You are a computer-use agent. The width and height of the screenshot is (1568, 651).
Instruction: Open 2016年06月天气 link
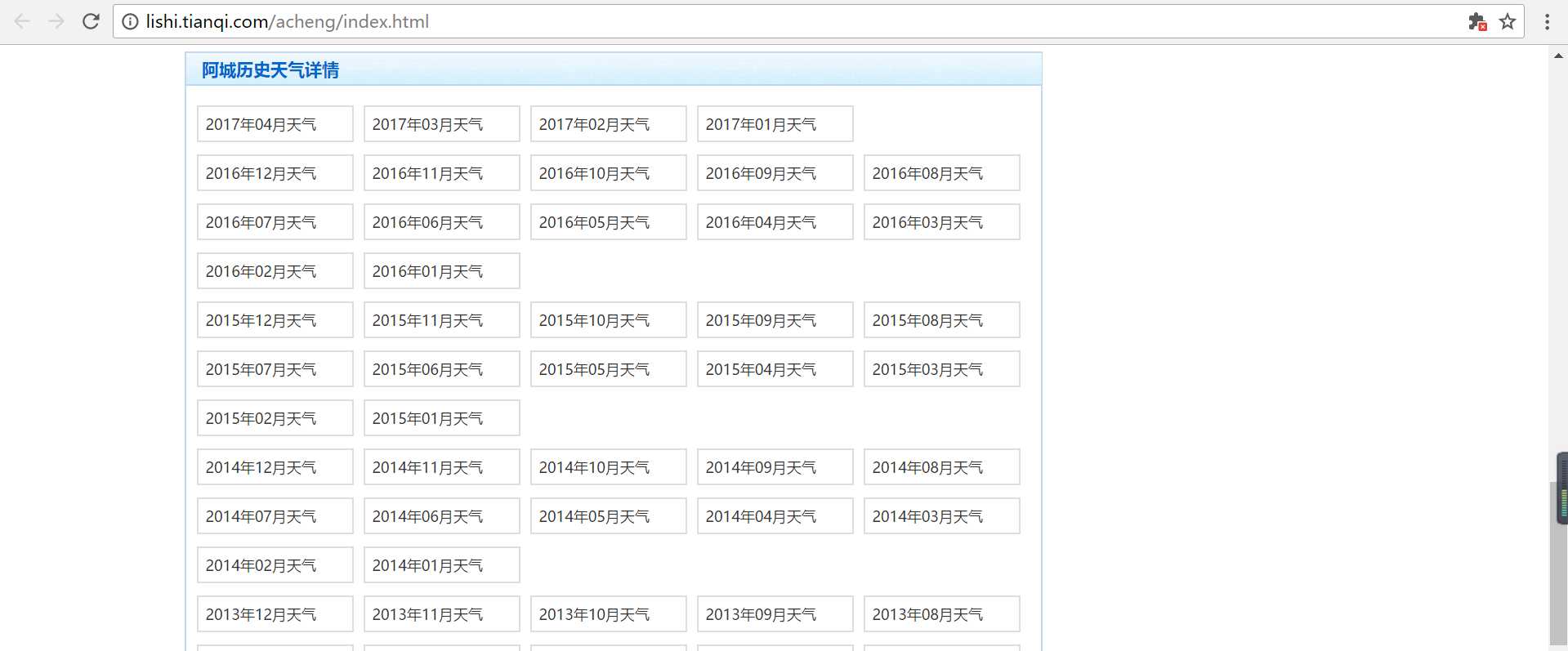(442, 222)
